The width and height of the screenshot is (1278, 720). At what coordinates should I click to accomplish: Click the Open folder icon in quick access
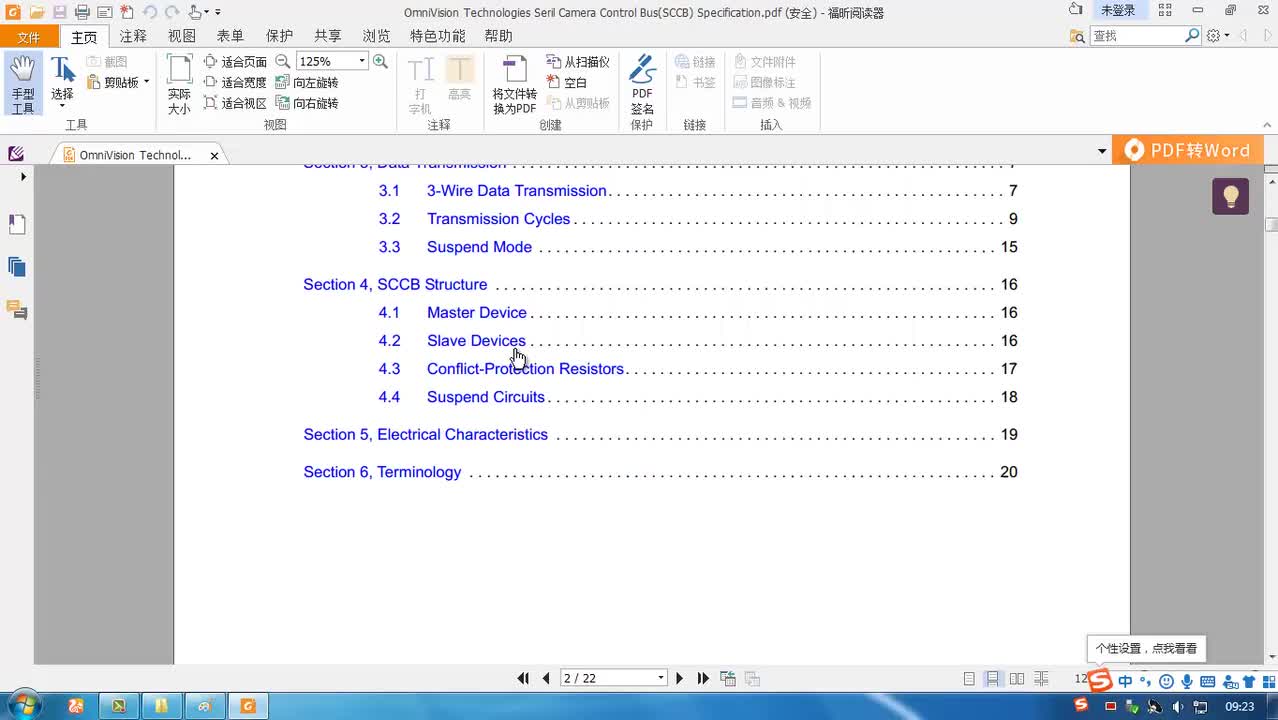[x=37, y=12]
